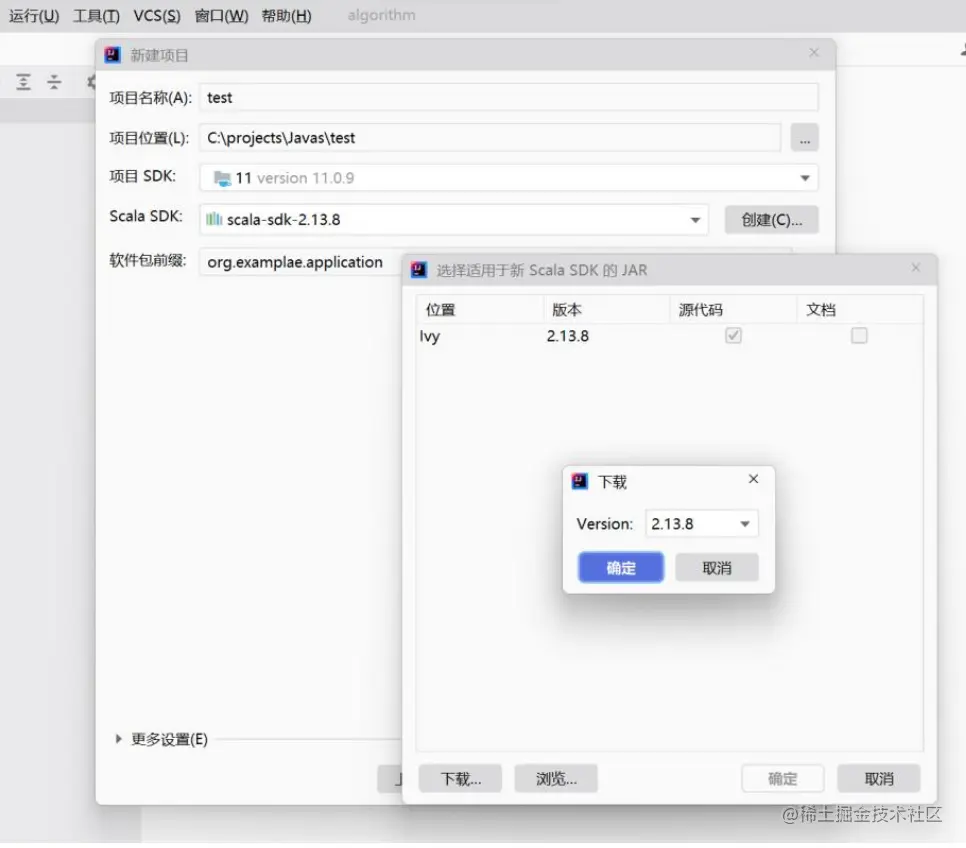The image size is (966, 848).
Task: Open the 窗口(W) menu
Action: pos(221,15)
